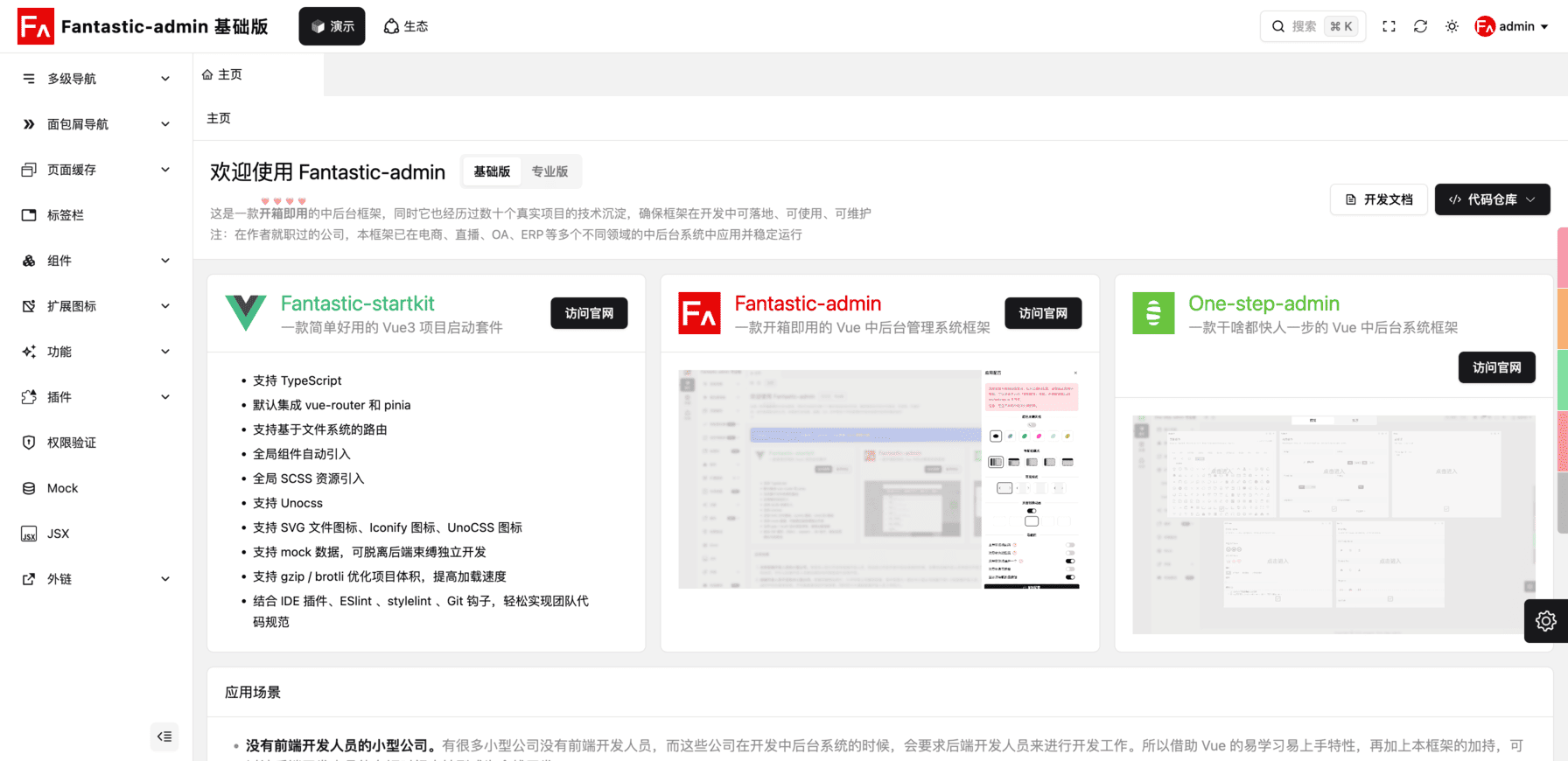The width and height of the screenshot is (1568, 761).
Task: Open the 标签栏 sidebar item
Action: point(66,215)
